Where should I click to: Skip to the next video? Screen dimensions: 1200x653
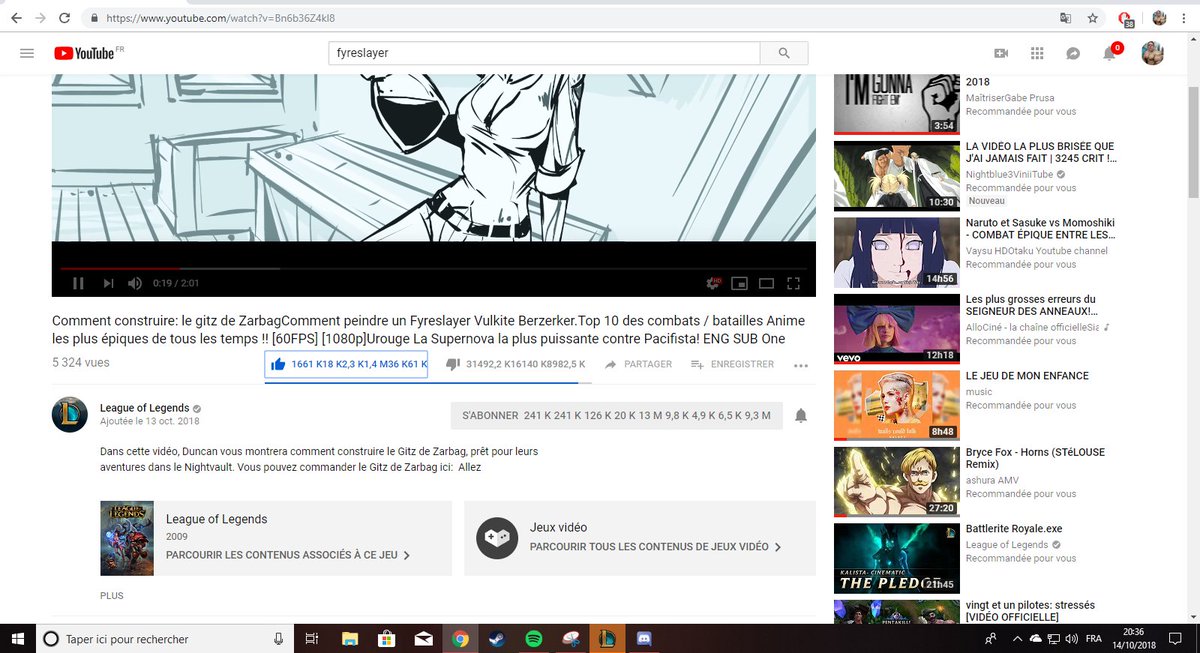(x=109, y=284)
